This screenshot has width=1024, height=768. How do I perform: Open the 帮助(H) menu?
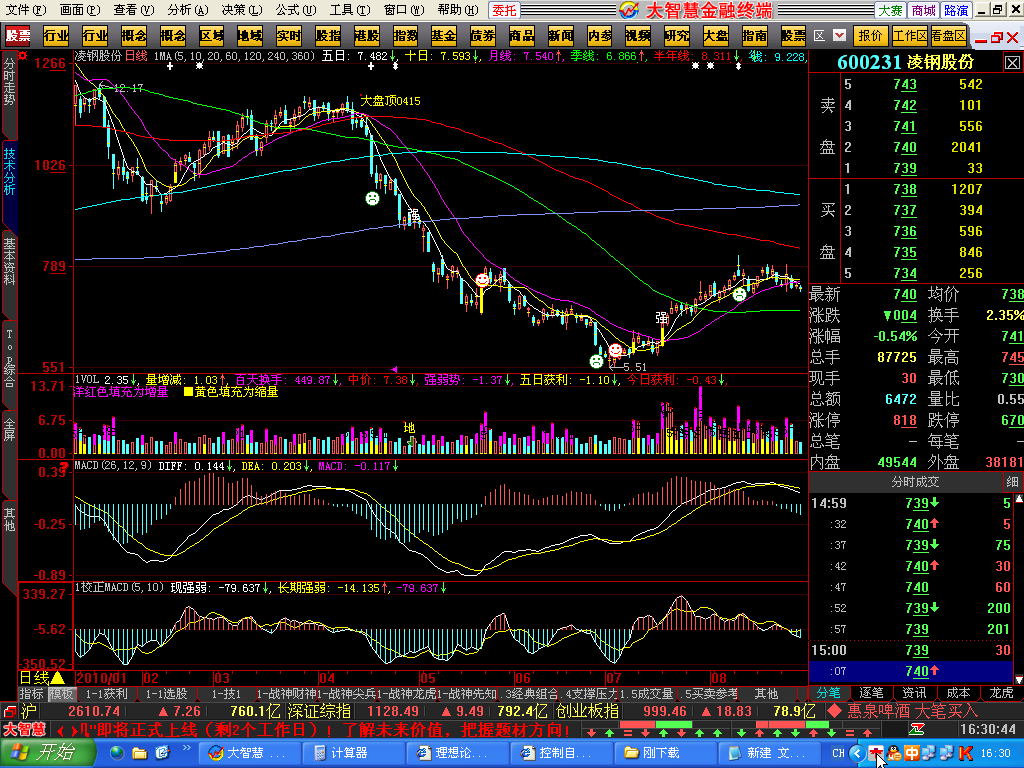point(458,10)
